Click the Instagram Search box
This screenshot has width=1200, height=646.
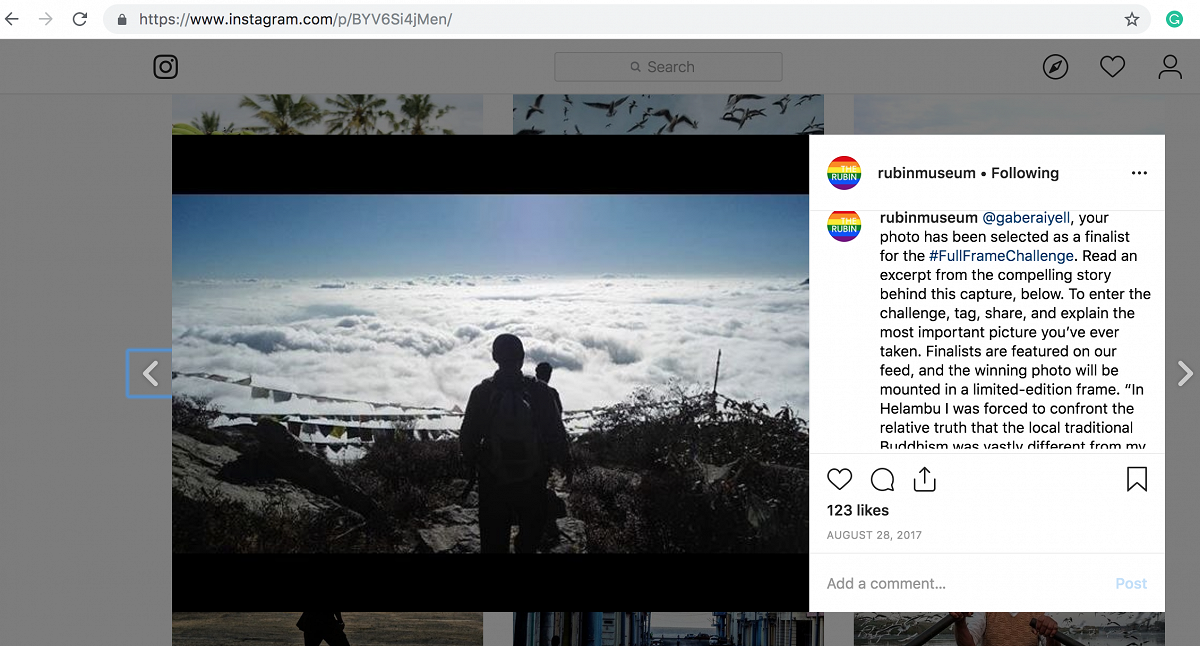pyautogui.click(x=668, y=67)
